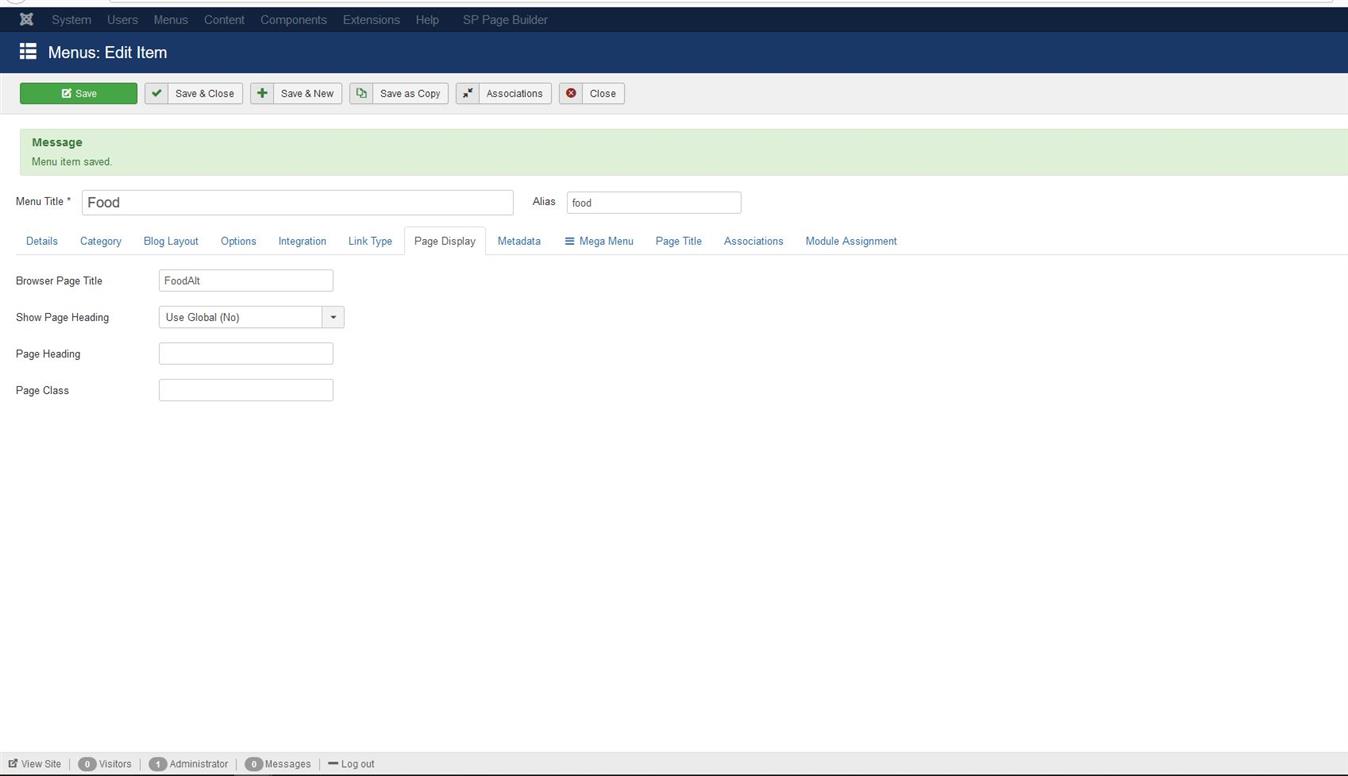The height and width of the screenshot is (776, 1348).
Task: Click the Browser Page Title field
Action: [246, 281]
